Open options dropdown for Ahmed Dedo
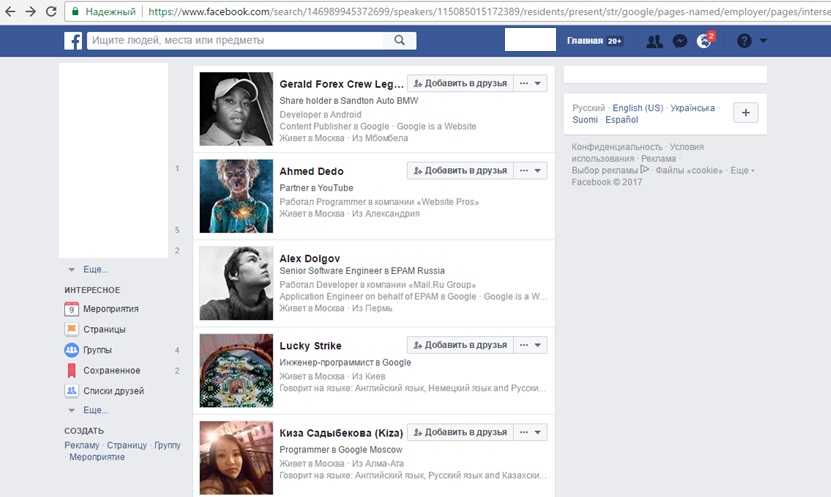The width and height of the screenshot is (831, 497). (x=531, y=171)
